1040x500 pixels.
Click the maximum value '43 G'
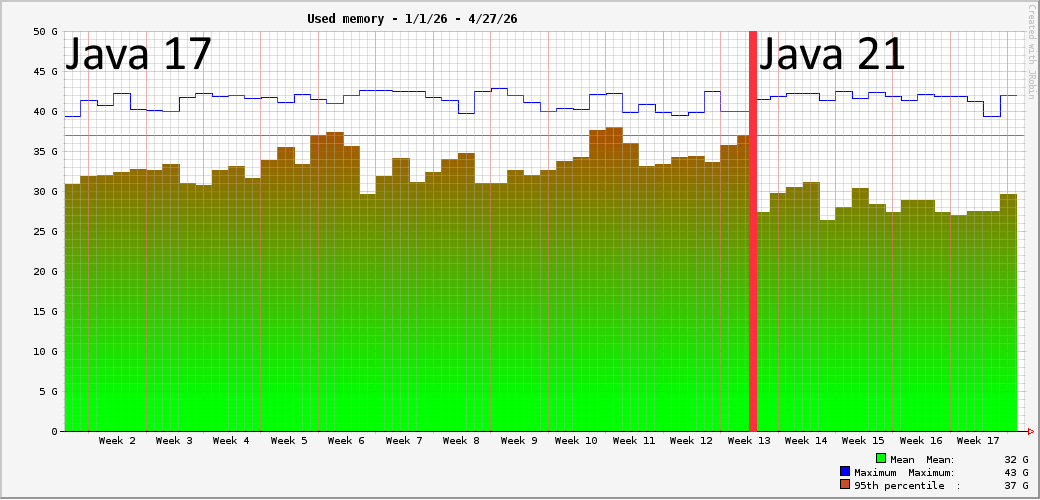pyautogui.click(x=1017, y=472)
